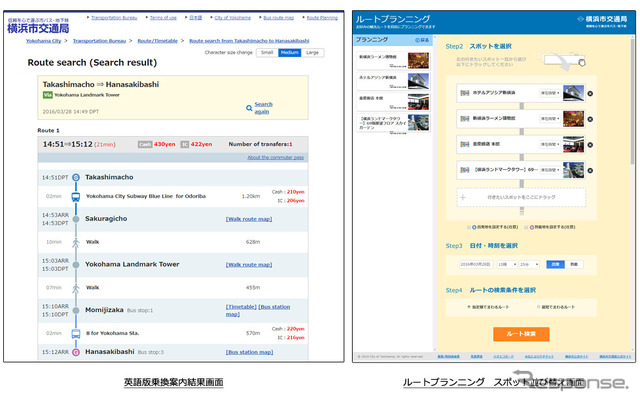The image size is (640, 402).
Task: Open stay-time dropdown on 新横浜ラーメン博物館 row
Action: 550,118
